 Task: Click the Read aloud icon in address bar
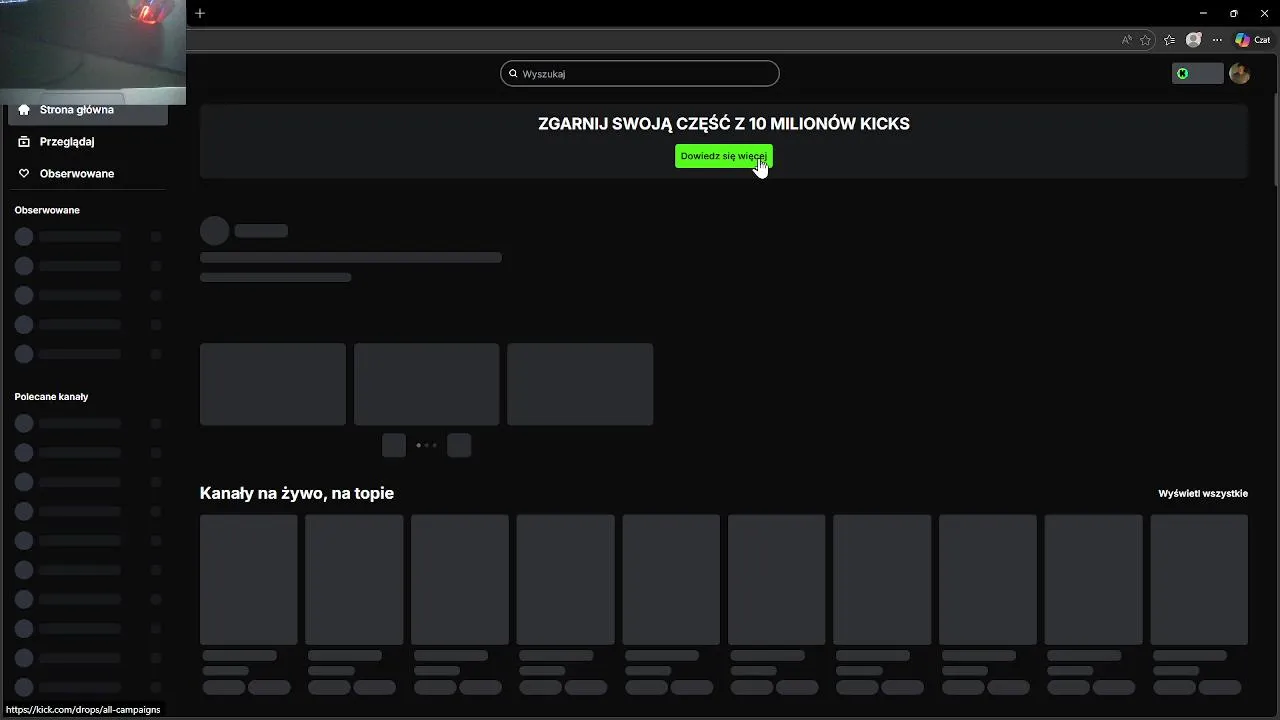click(1126, 40)
